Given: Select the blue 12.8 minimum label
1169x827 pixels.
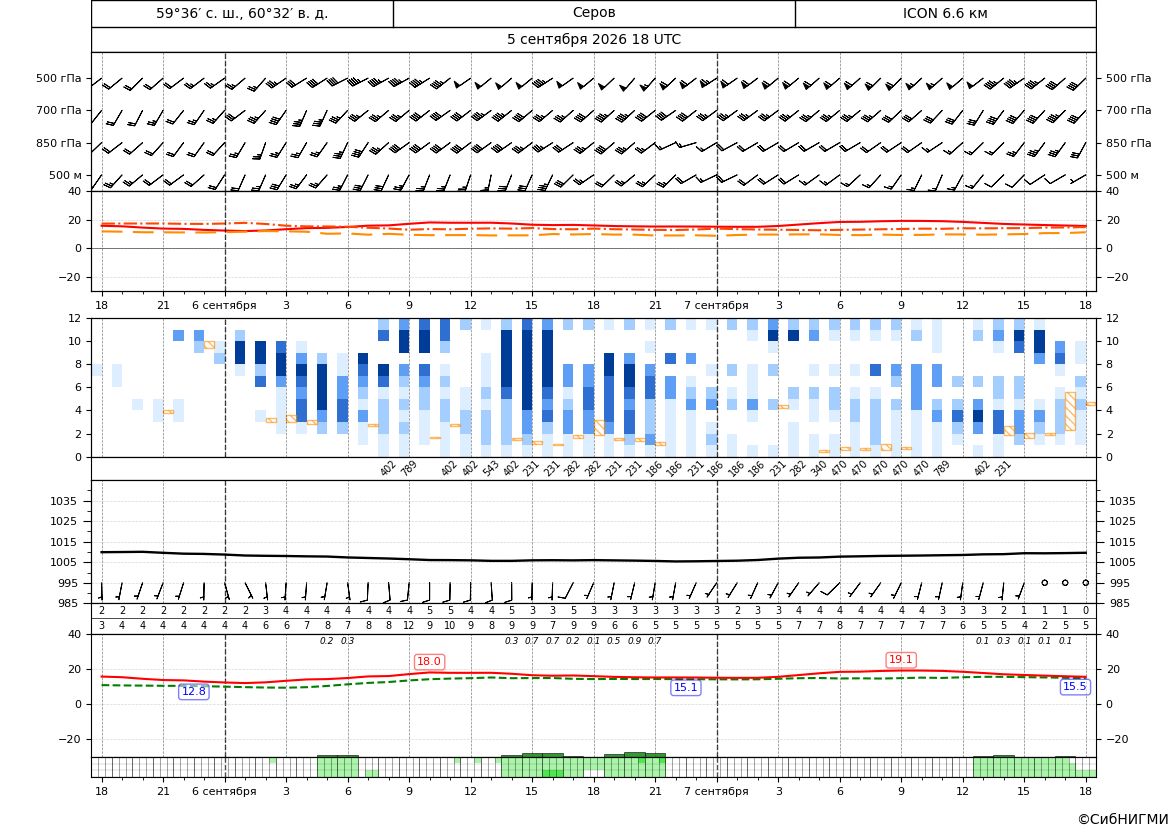Looking at the screenshot, I should click(x=194, y=691).
